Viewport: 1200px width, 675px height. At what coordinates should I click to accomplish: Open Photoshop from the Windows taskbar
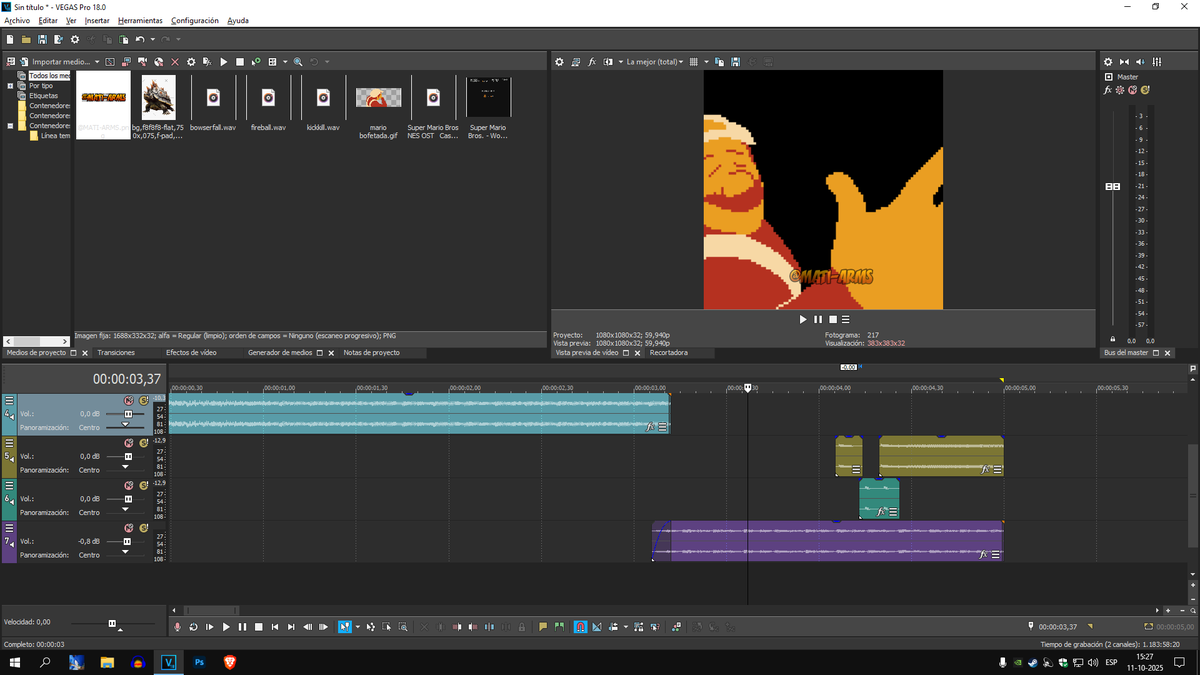(200, 662)
